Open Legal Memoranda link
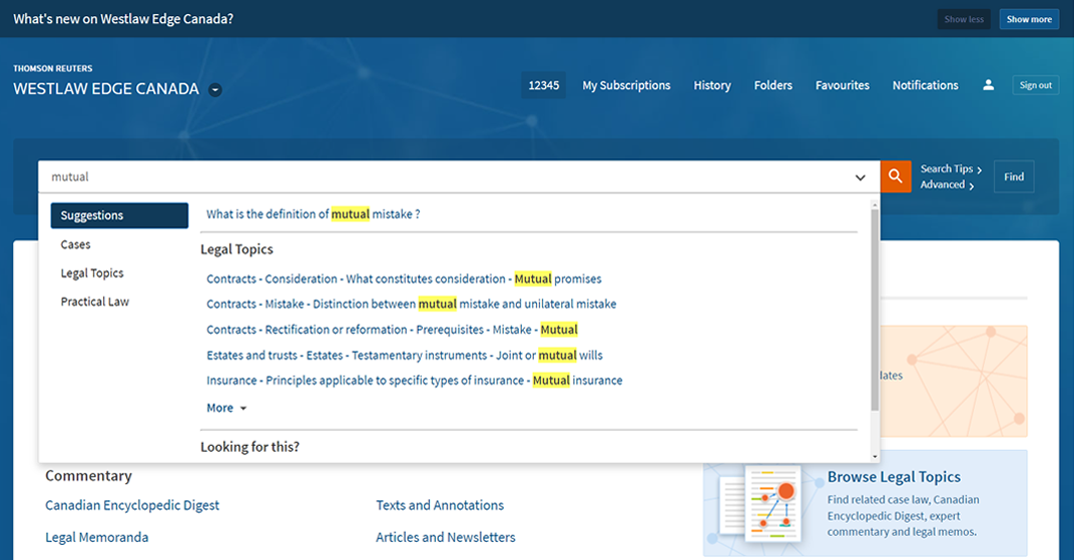 coord(97,537)
